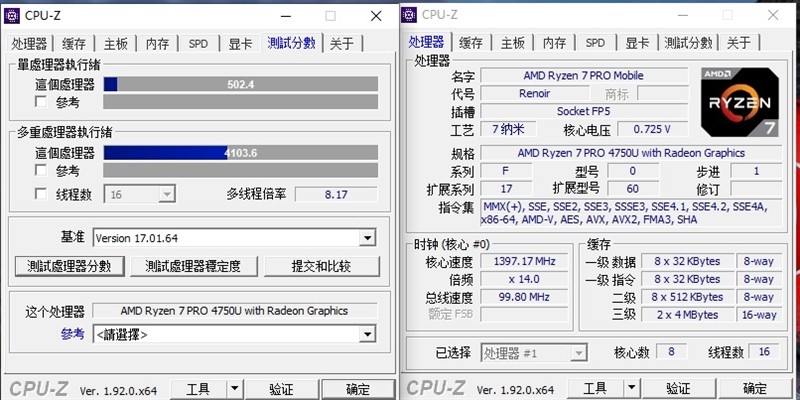Click the 规格 processor specification field
Image resolution: width=800 pixels, height=400 pixels.
(x=631, y=153)
